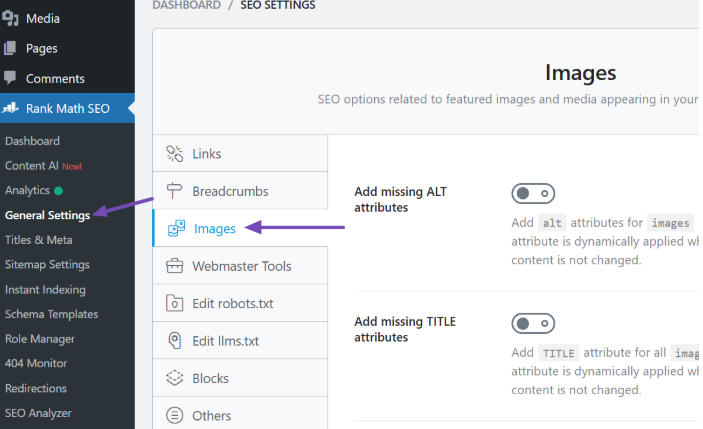Viewport: 703px width, 429px height.
Task: Click the Links tab chain icon
Action: click(174, 153)
